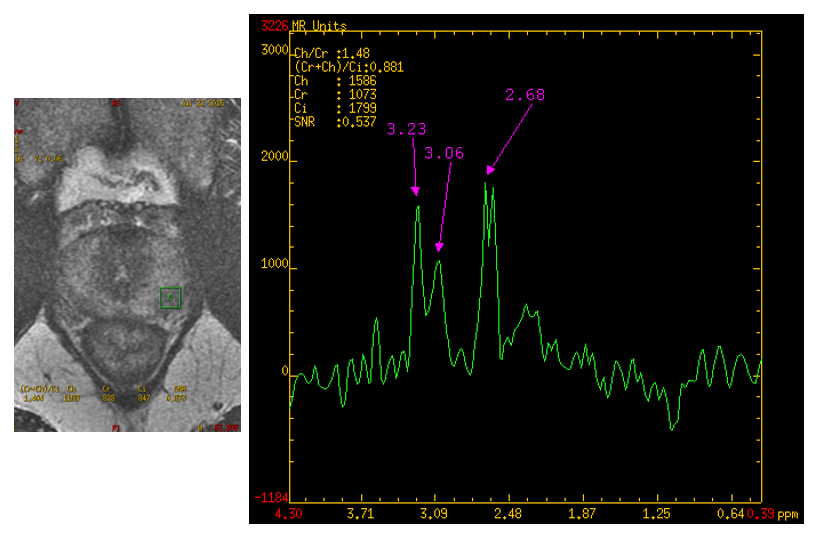Click the arrowhead at the 3.06 peak
Viewport: 818px width, 540px height.
tap(438, 247)
